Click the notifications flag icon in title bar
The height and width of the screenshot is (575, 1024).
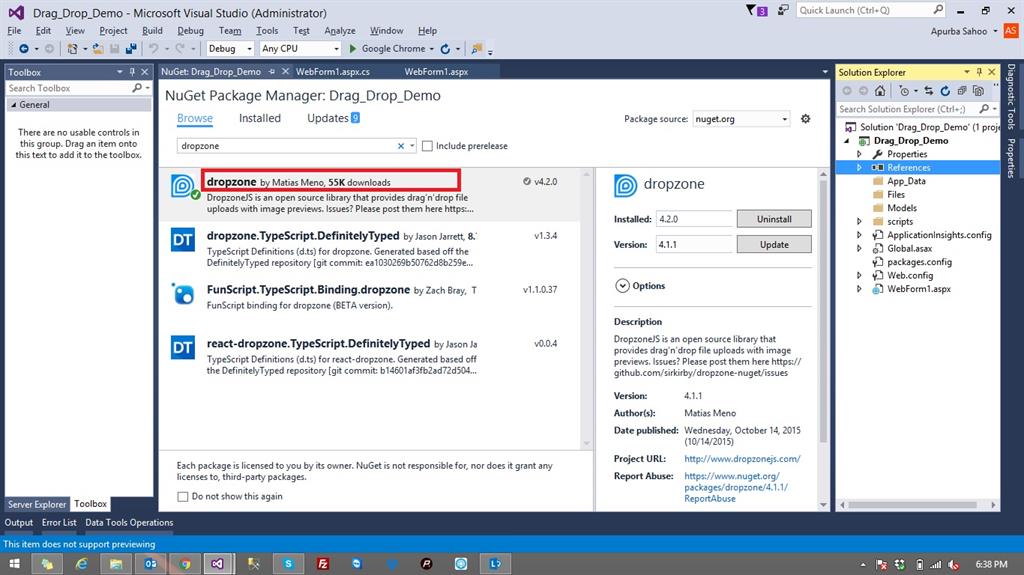click(x=756, y=10)
